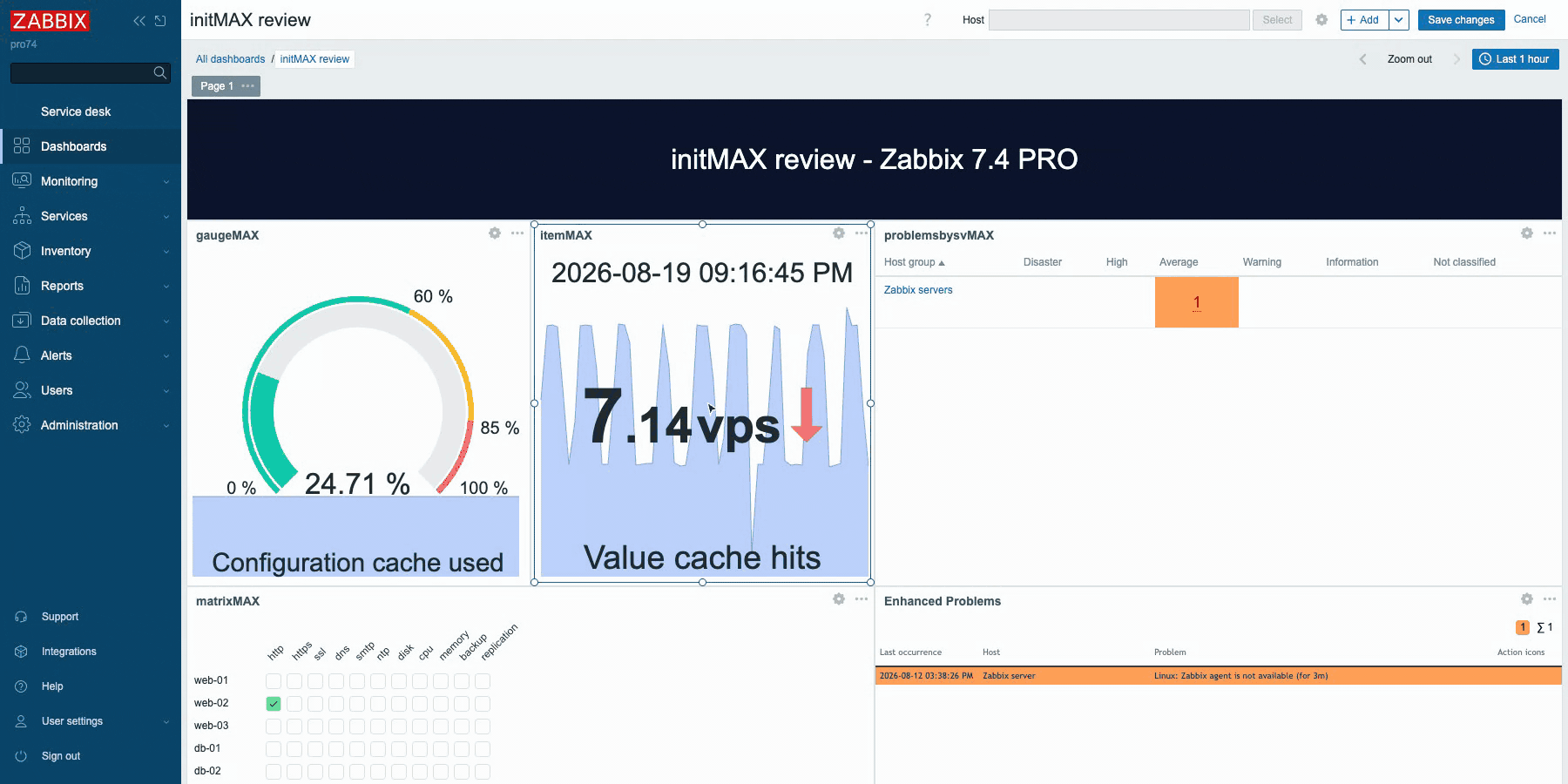Expand the Users menu
The height and width of the screenshot is (784, 1568).
pos(91,390)
